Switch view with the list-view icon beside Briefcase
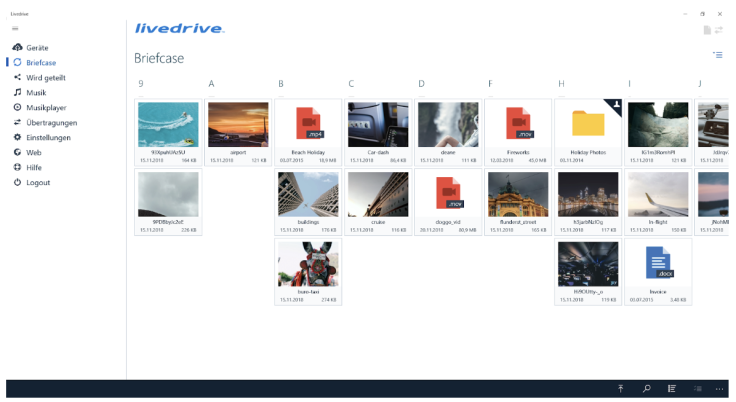The image size is (736, 402). click(x=718, y=55)
